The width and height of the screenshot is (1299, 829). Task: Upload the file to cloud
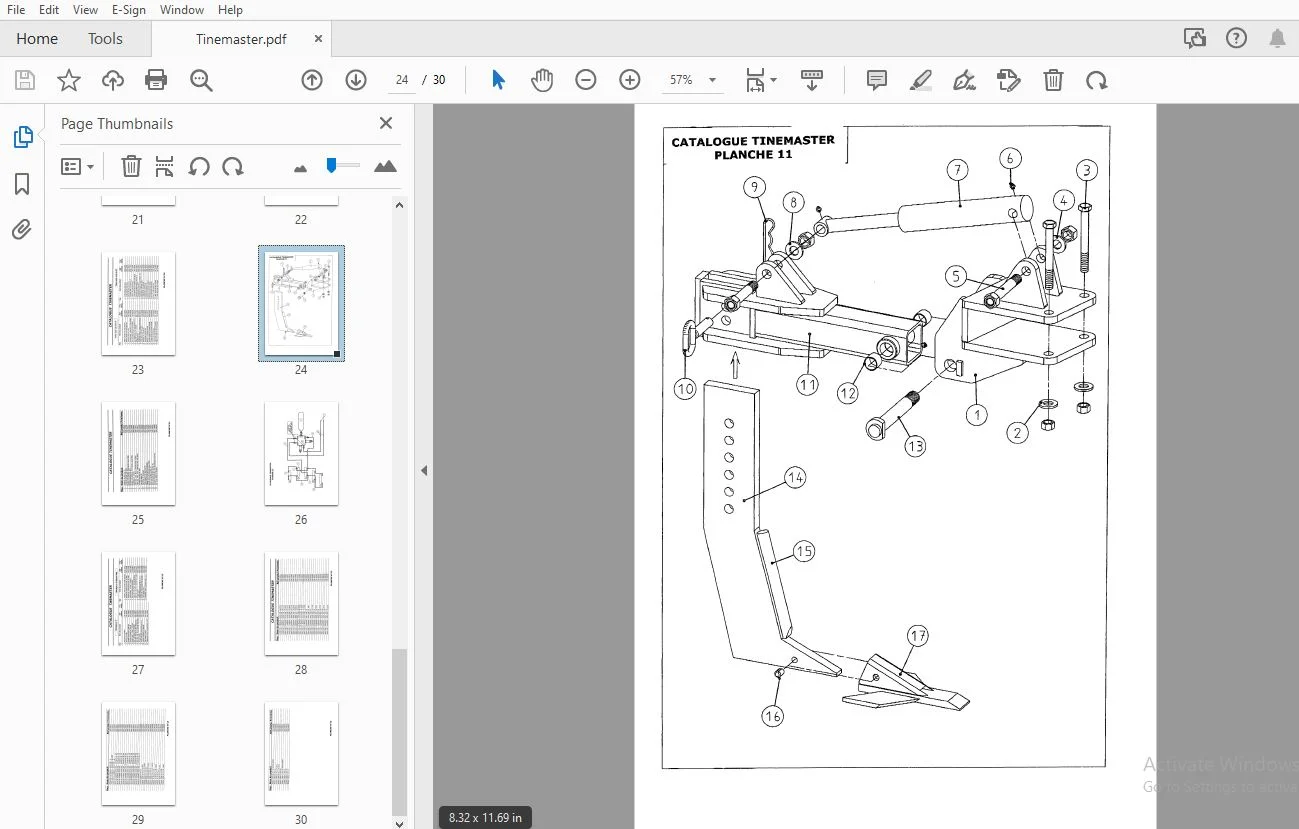pyautogui.click(x=112, y=81)
